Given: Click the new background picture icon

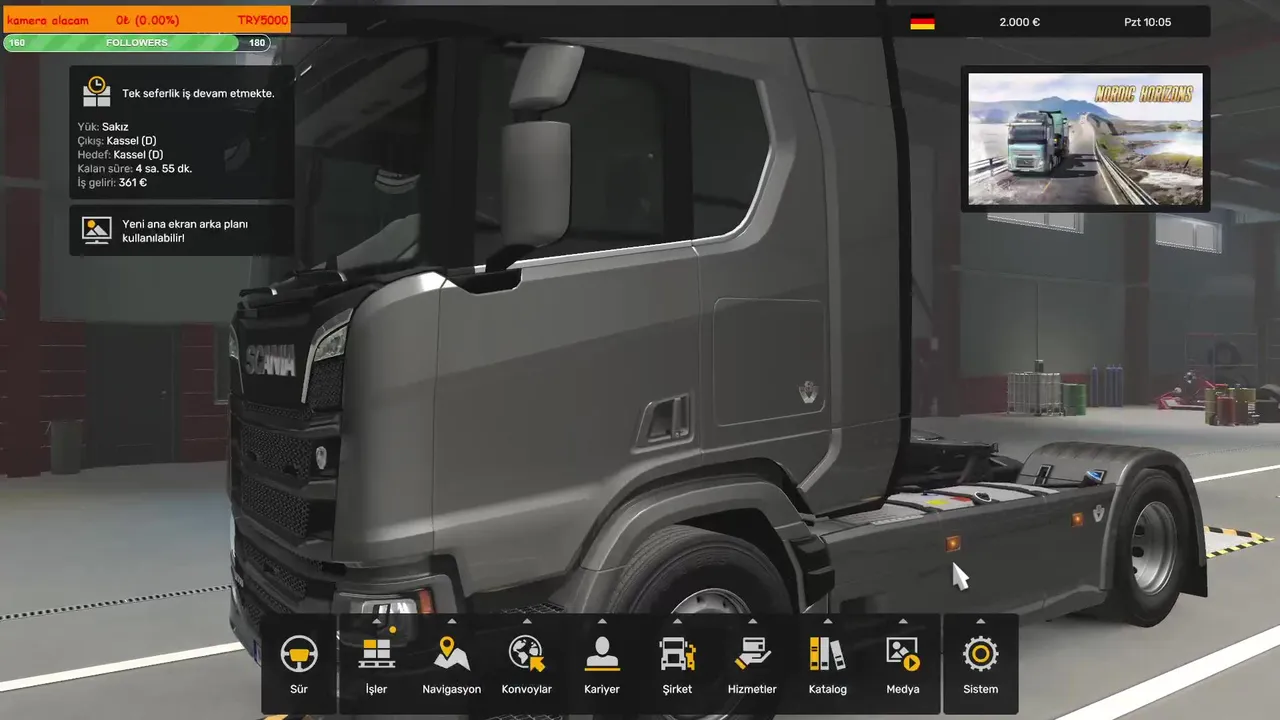Looking at the screenshot, I should click(x=97, y=230).
